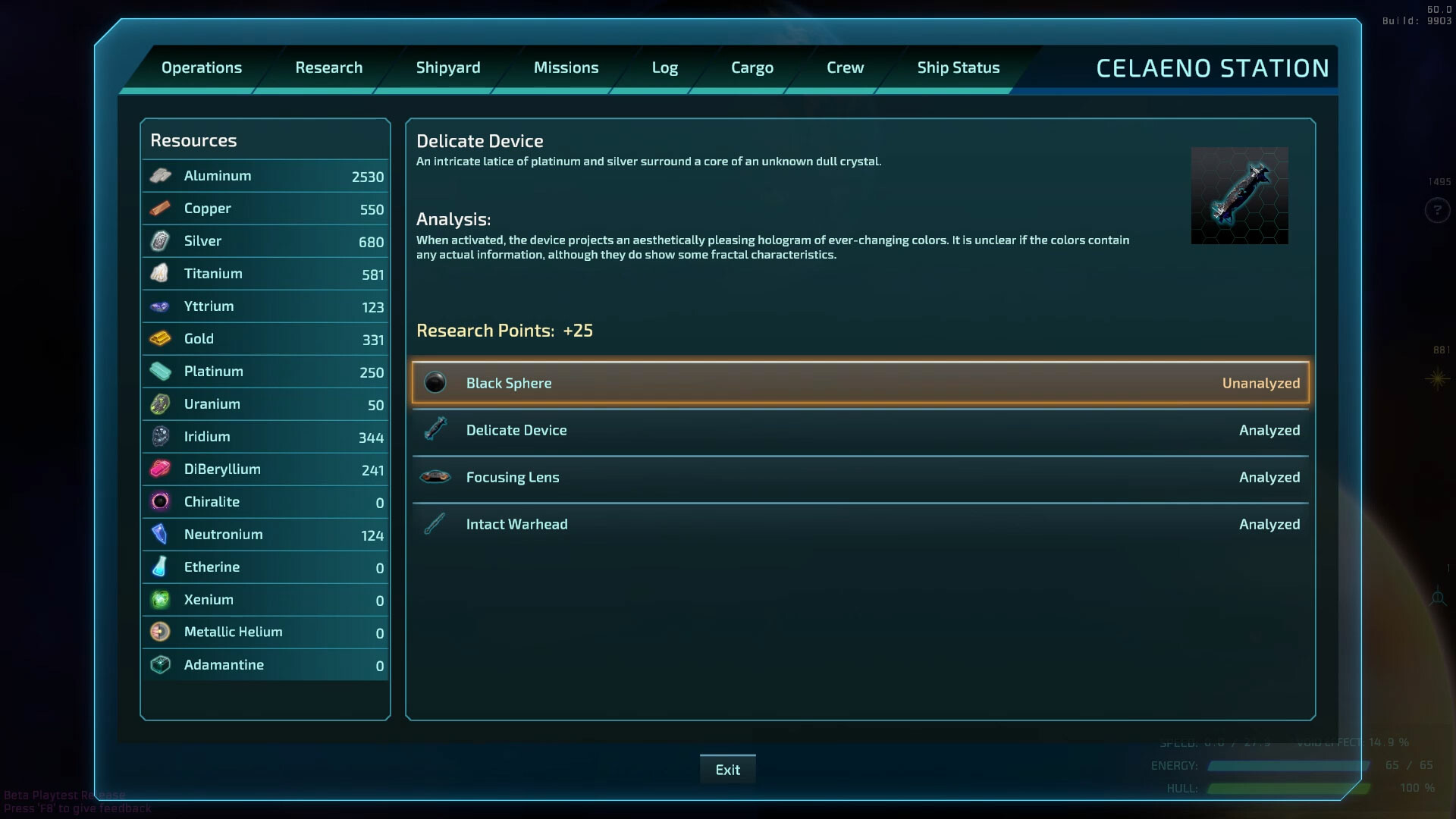Expand the Shipyard tab options
Image resolution: width=1456 pixels, height=819 pixels.
pos(448,67)
